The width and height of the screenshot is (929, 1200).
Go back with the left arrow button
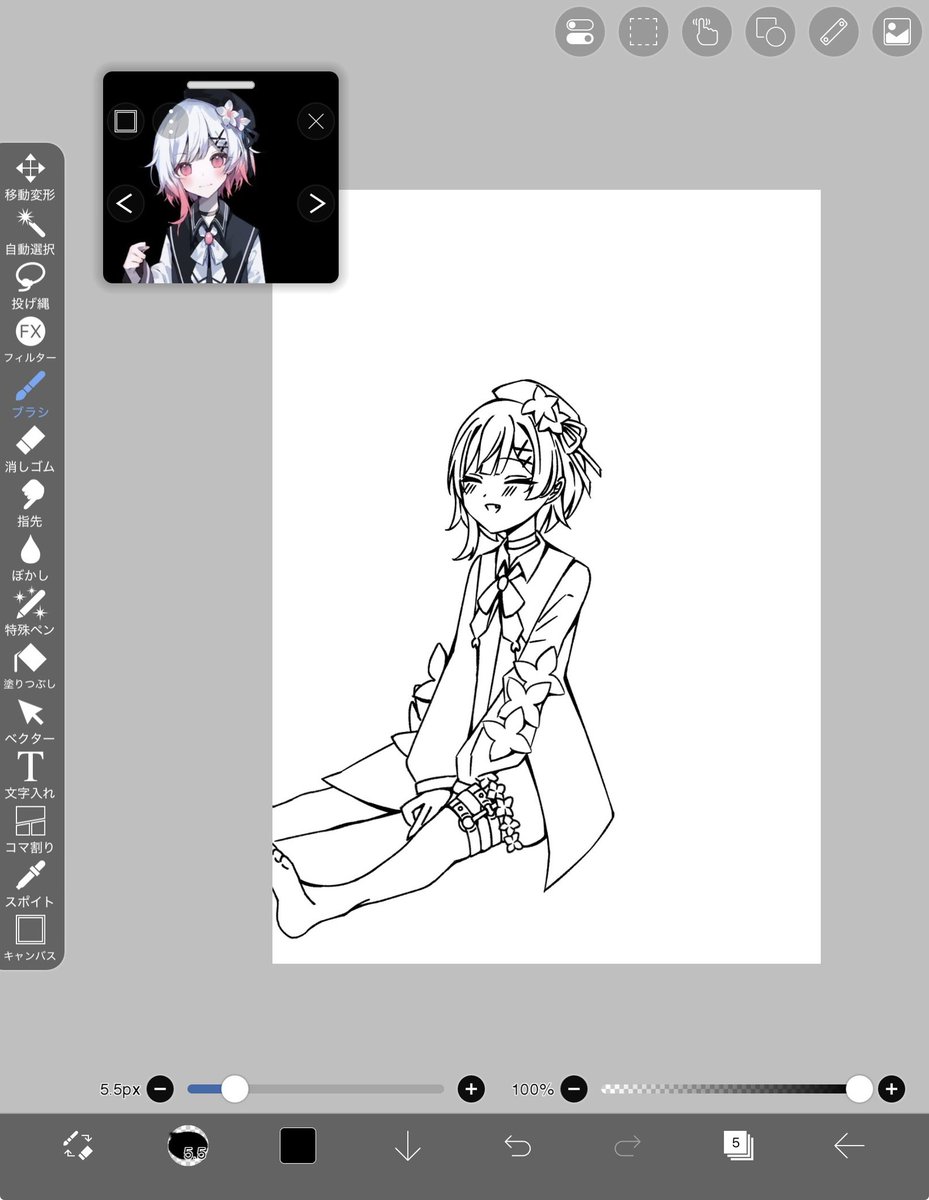click(848, 1146)
